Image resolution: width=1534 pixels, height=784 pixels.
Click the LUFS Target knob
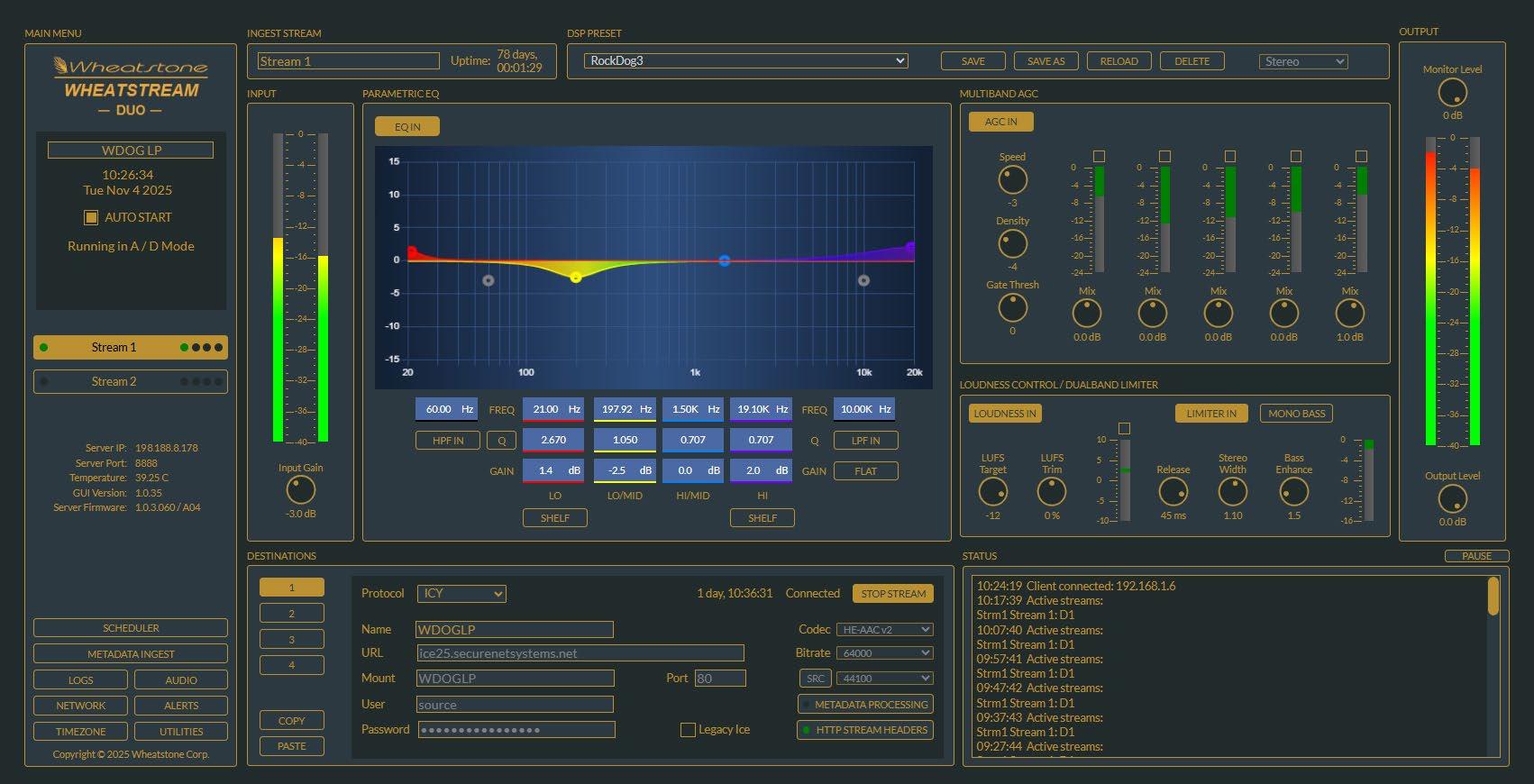click(992, 492)
